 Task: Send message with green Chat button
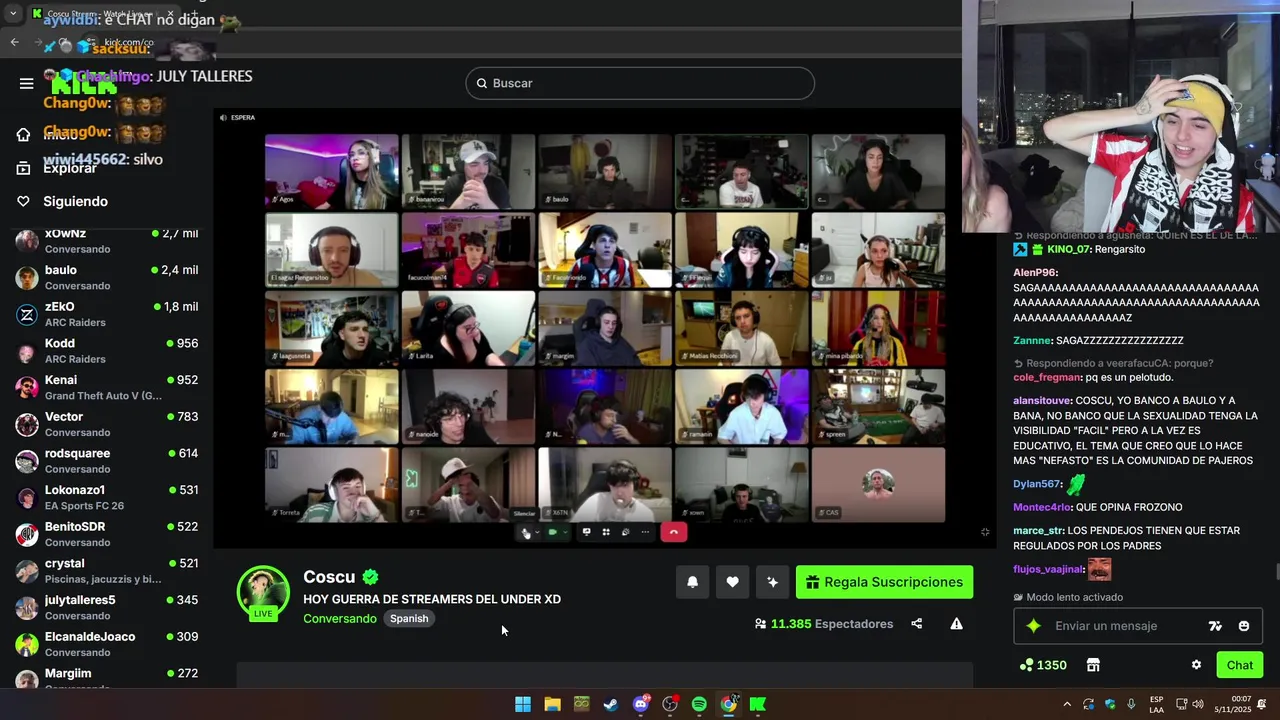pos(1239,665)
